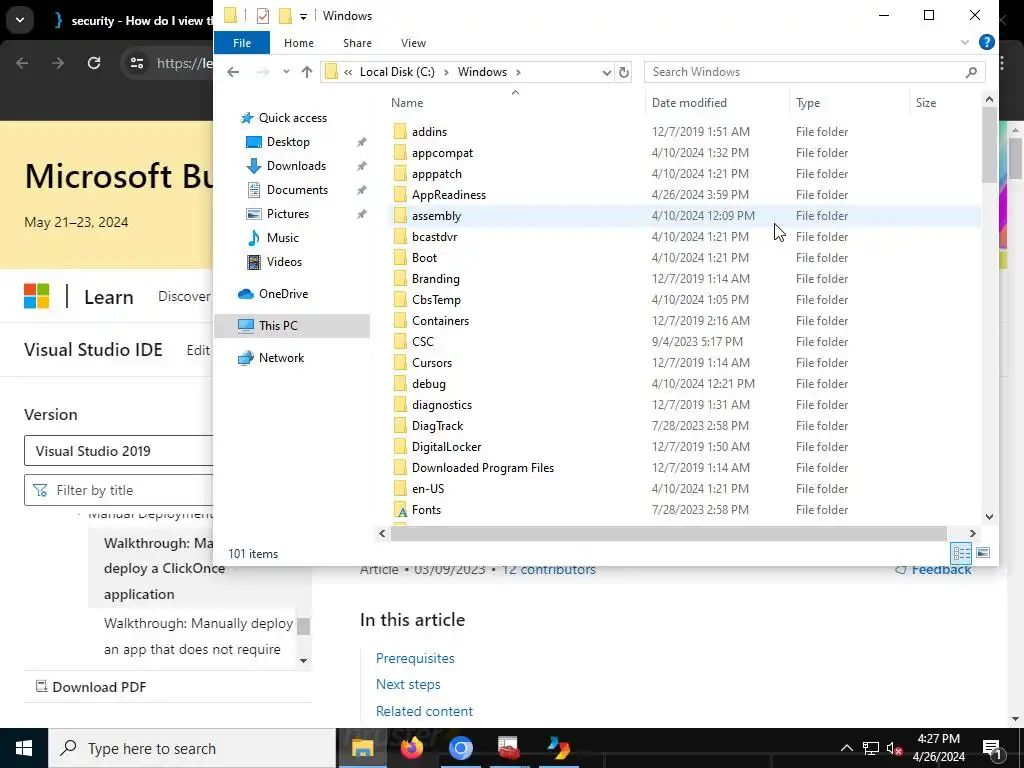Image resolution: width=1024 pixels, height=768 pixels.
Task: Switch to Details view layout
Action: click(961, 553)
